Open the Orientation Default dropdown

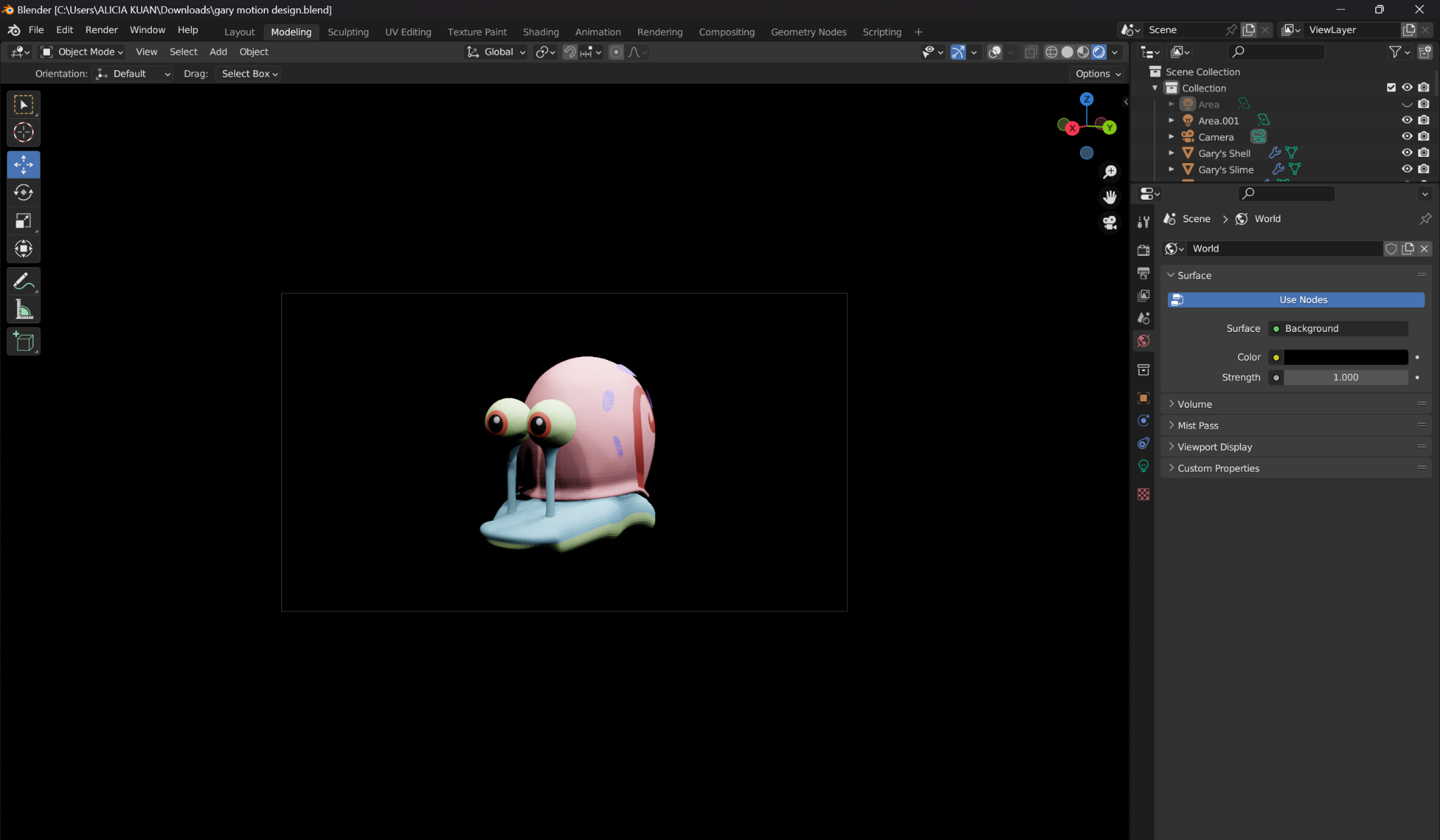pyautogui.click(x=133, y=74)
